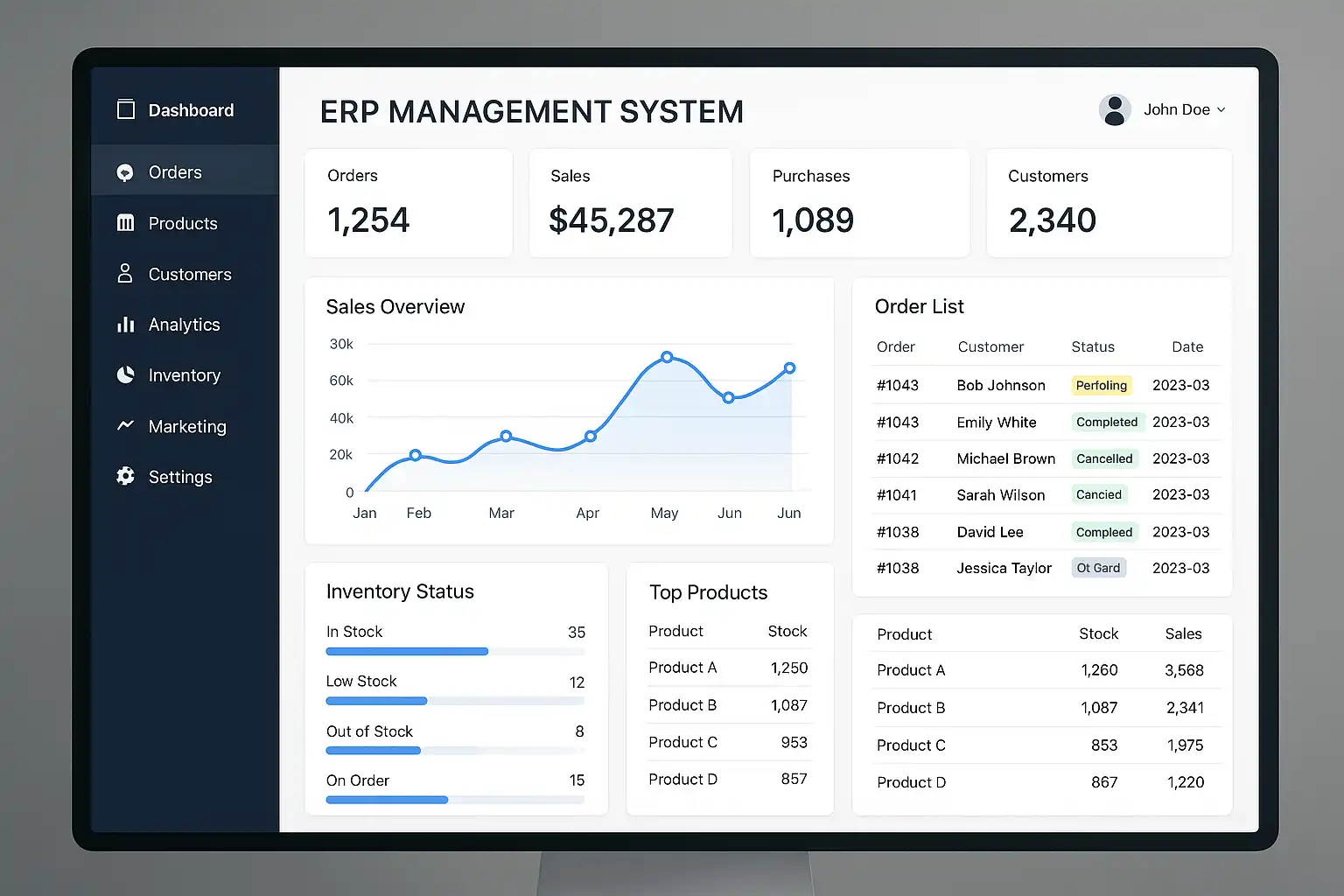Screen dimensions: 1344x896
Task: Click the Status column header in Order List
Action: [x=1093, y=346]
